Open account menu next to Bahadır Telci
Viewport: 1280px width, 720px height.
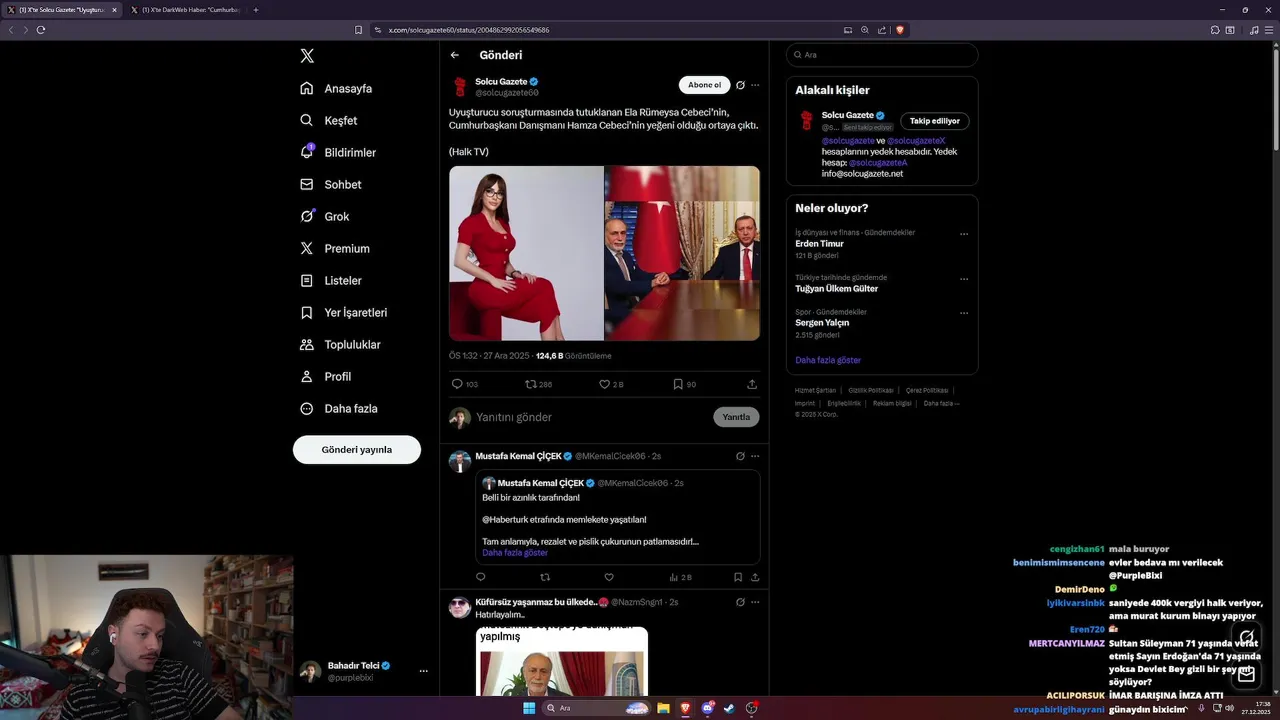(x=423, y=671)
